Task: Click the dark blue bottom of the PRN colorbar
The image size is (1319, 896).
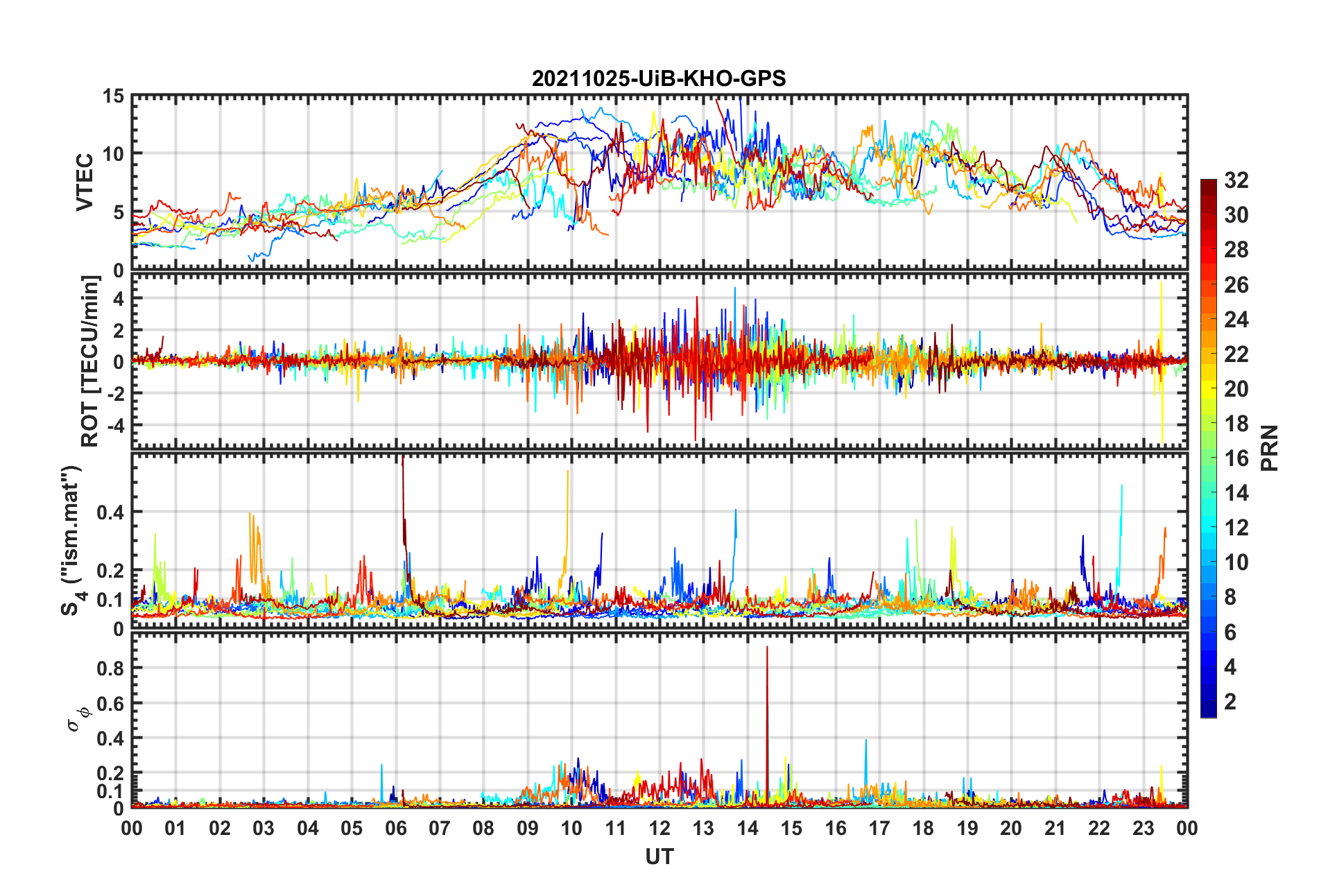Action: coord(1208,711)
